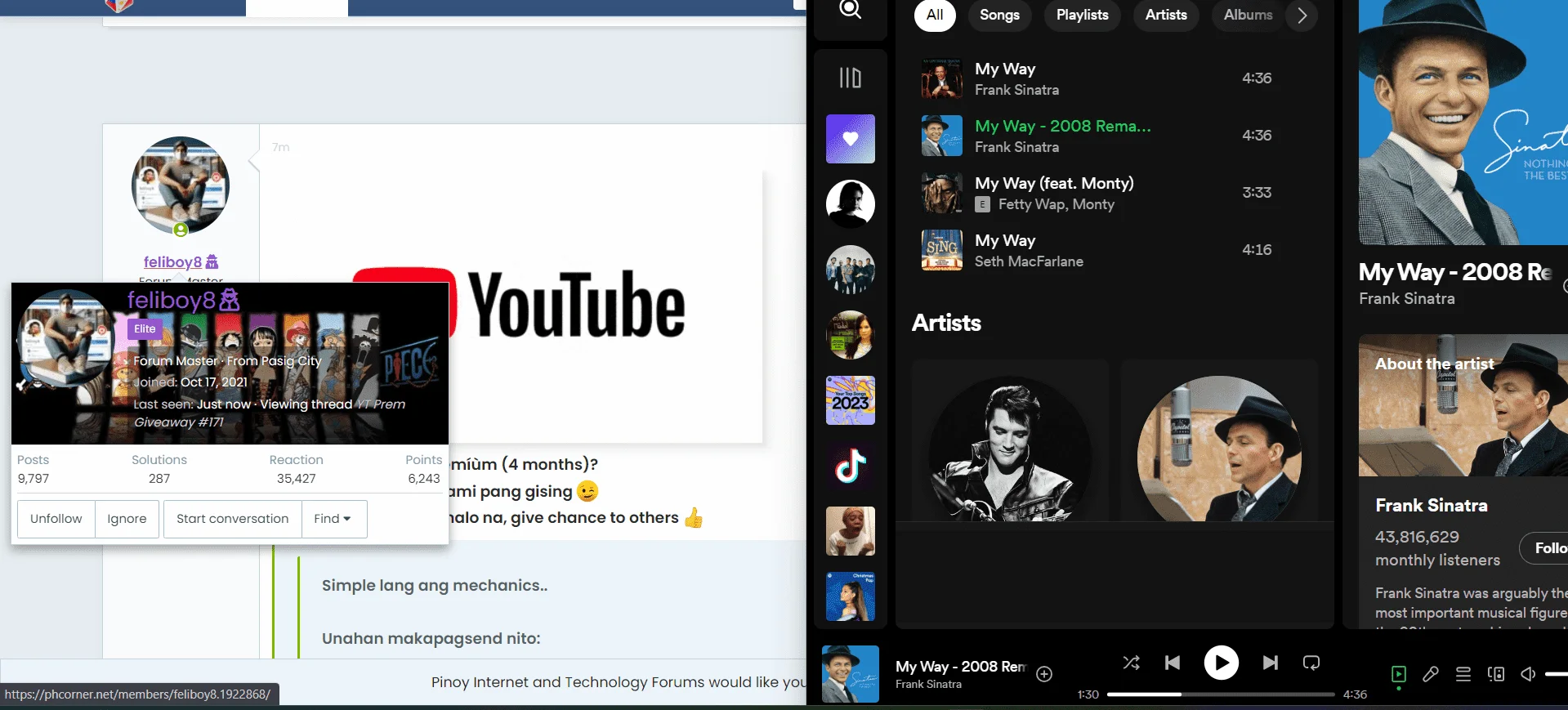Click the Posts count 9,797
This screenshot has width=1568, height=710.
coord(34,479)
